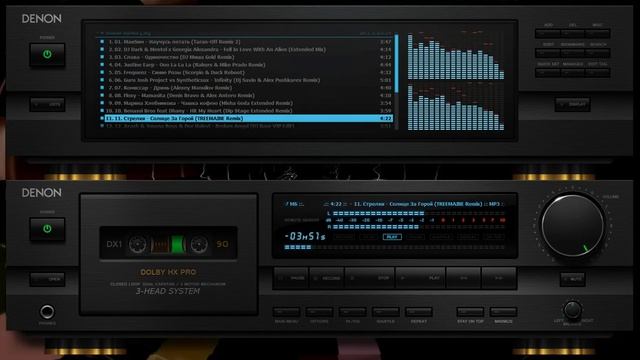Open the MAIN MENU button
Viewport: 640px width, 360px height.
pos(287,312)
